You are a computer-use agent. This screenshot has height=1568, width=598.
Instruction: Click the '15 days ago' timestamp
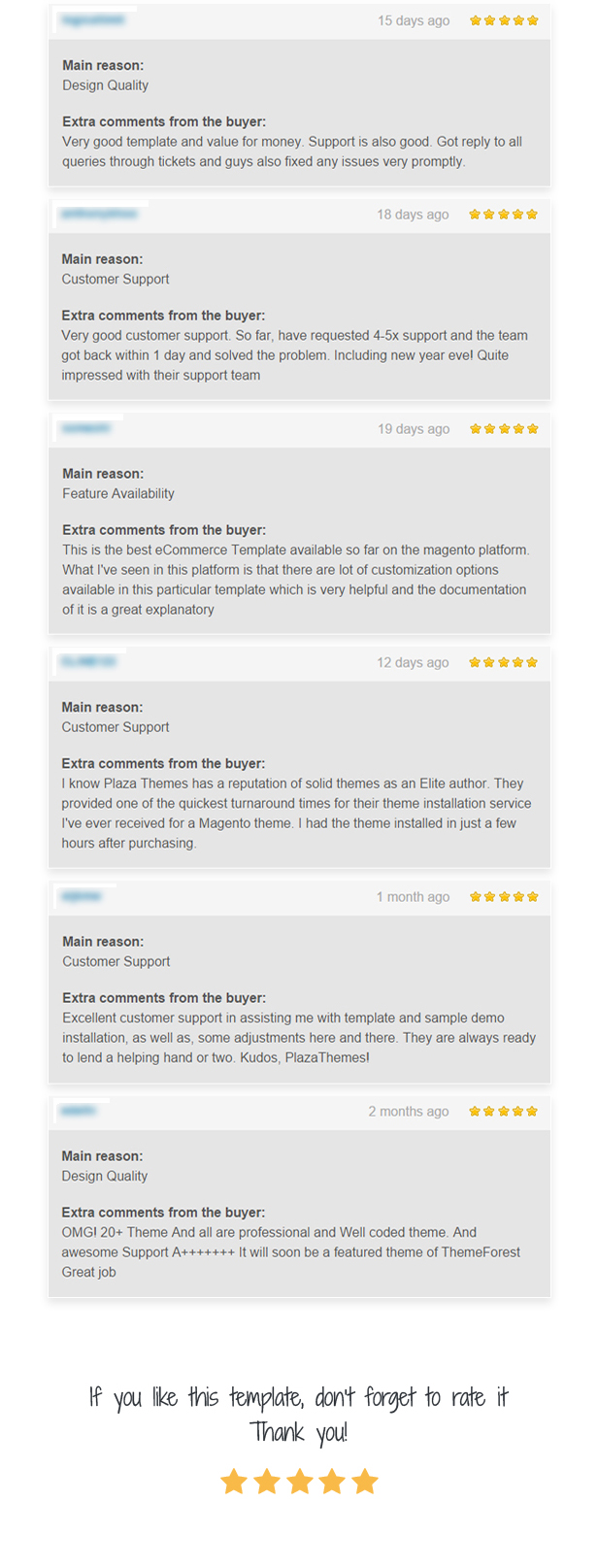414,20
